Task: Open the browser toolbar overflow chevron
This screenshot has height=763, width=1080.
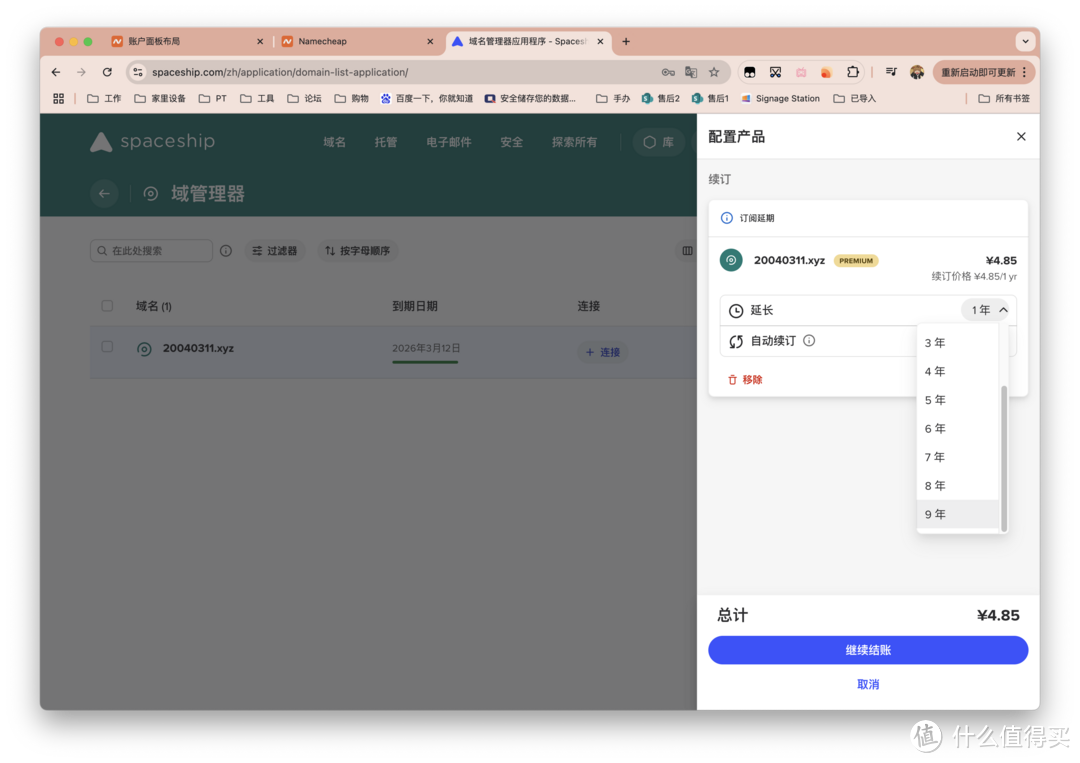Action: coord(1026,41)
